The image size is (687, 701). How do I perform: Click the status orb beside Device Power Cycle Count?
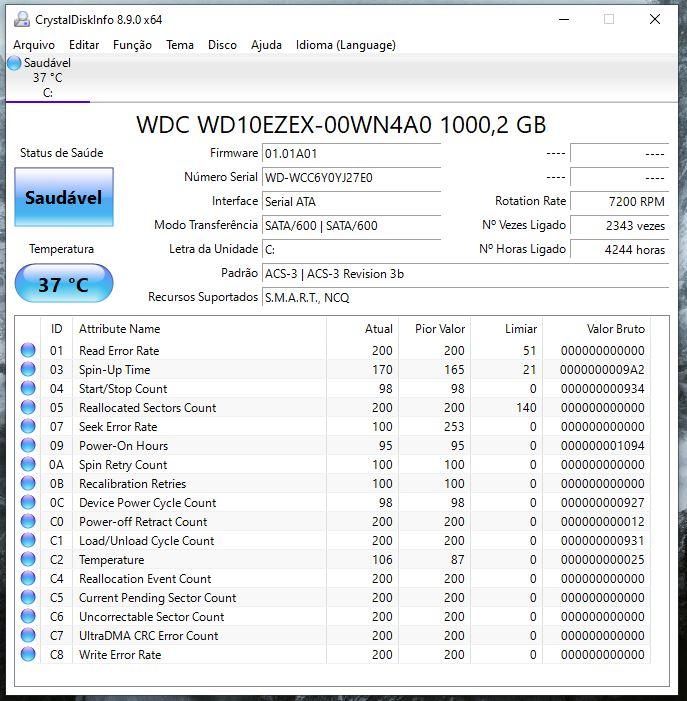coord(28,502)
